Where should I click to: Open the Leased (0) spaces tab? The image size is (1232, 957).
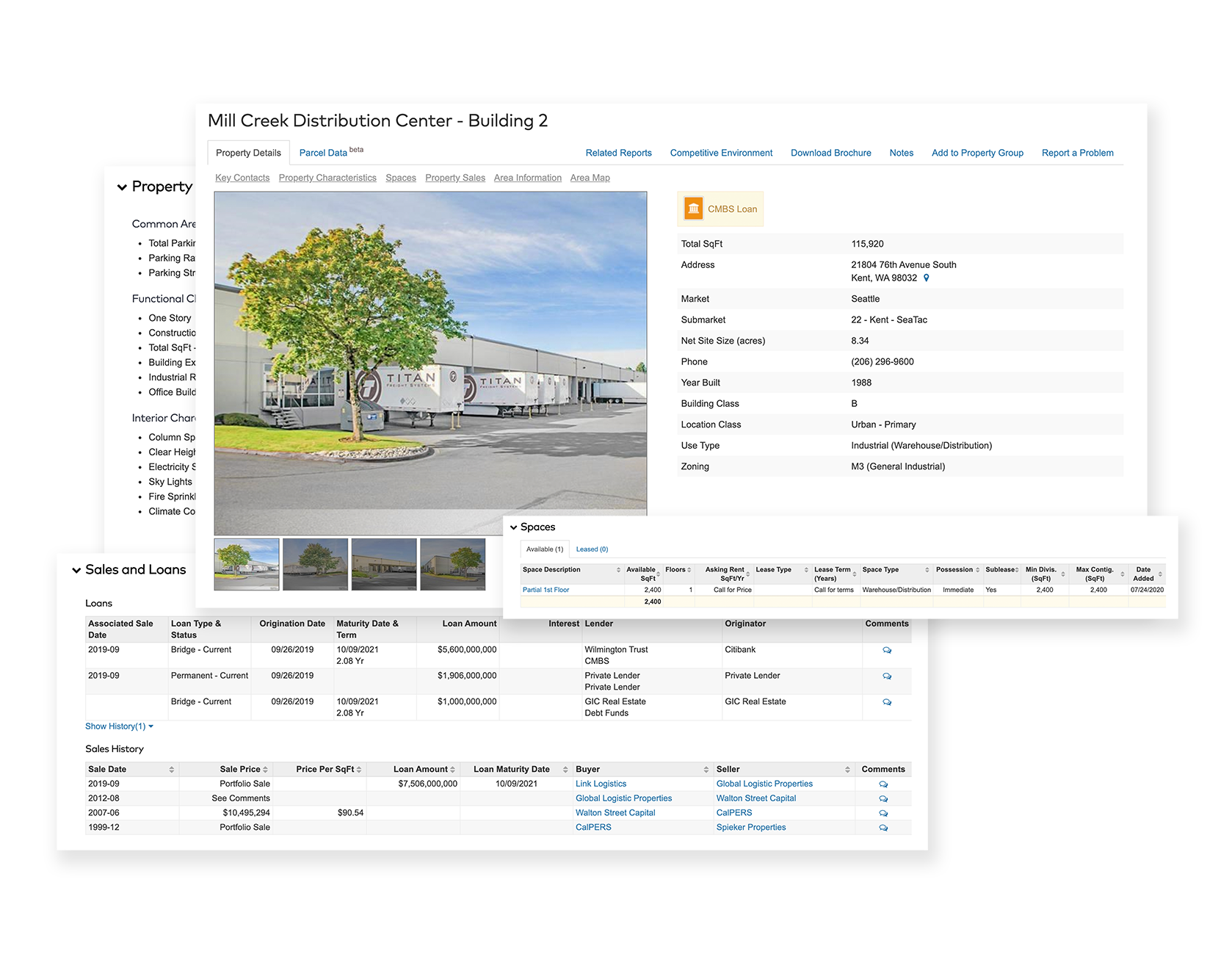pos(592,549)
